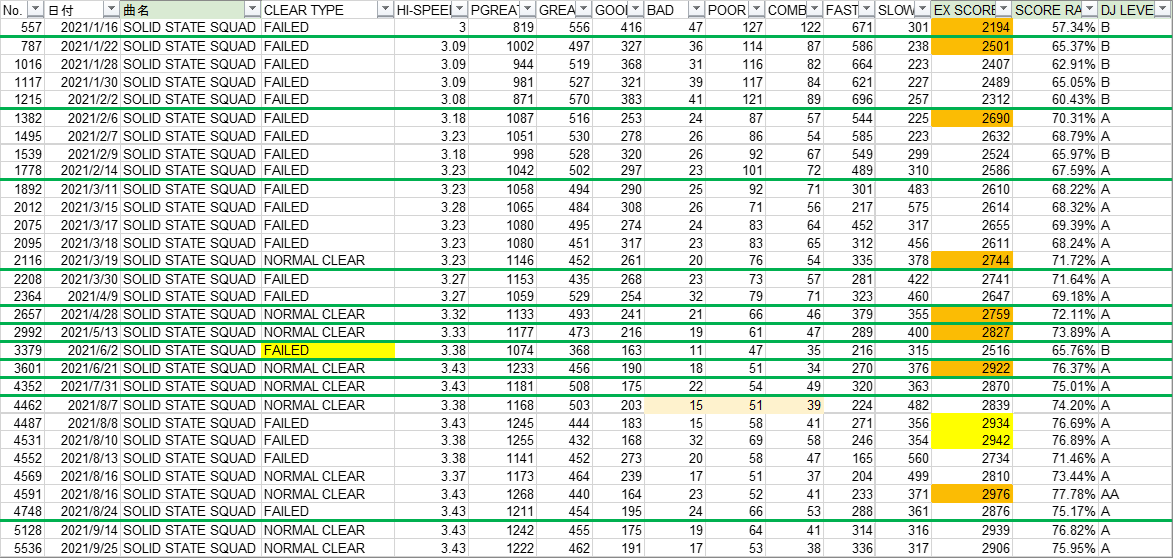The height and width of the screenshot is (558, 1173).
Task: Open the DJ LEVEL filter dropdown
Action: (1163, 10)
